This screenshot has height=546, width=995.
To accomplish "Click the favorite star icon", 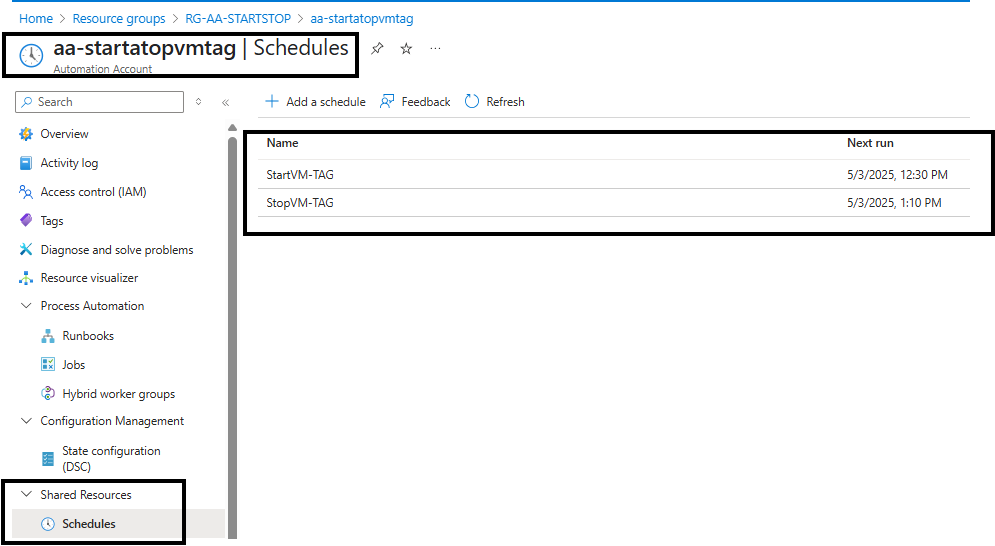I will (x=406, y=48).
